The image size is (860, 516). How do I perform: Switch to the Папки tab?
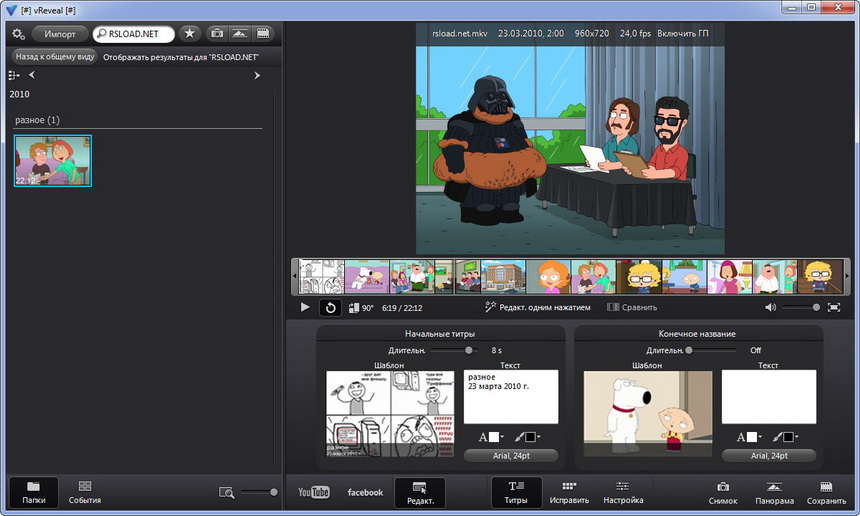(33, 492)
